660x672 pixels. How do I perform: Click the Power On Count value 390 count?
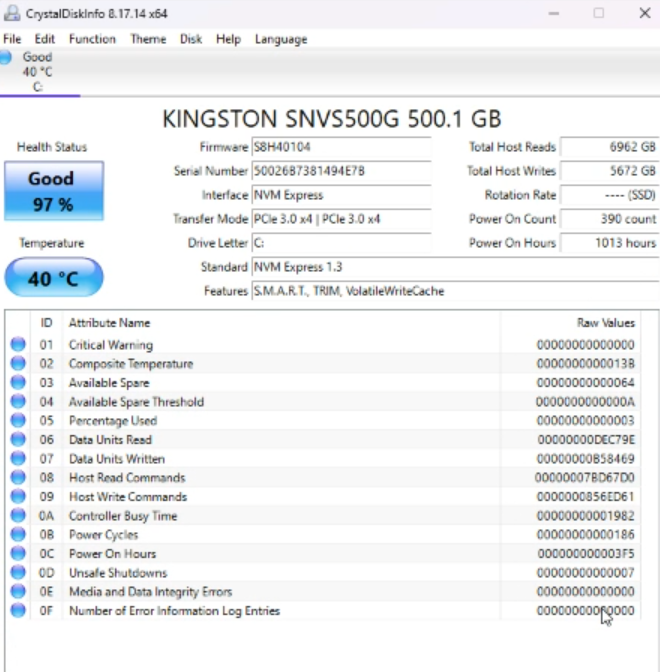click(x=609, y=219)
